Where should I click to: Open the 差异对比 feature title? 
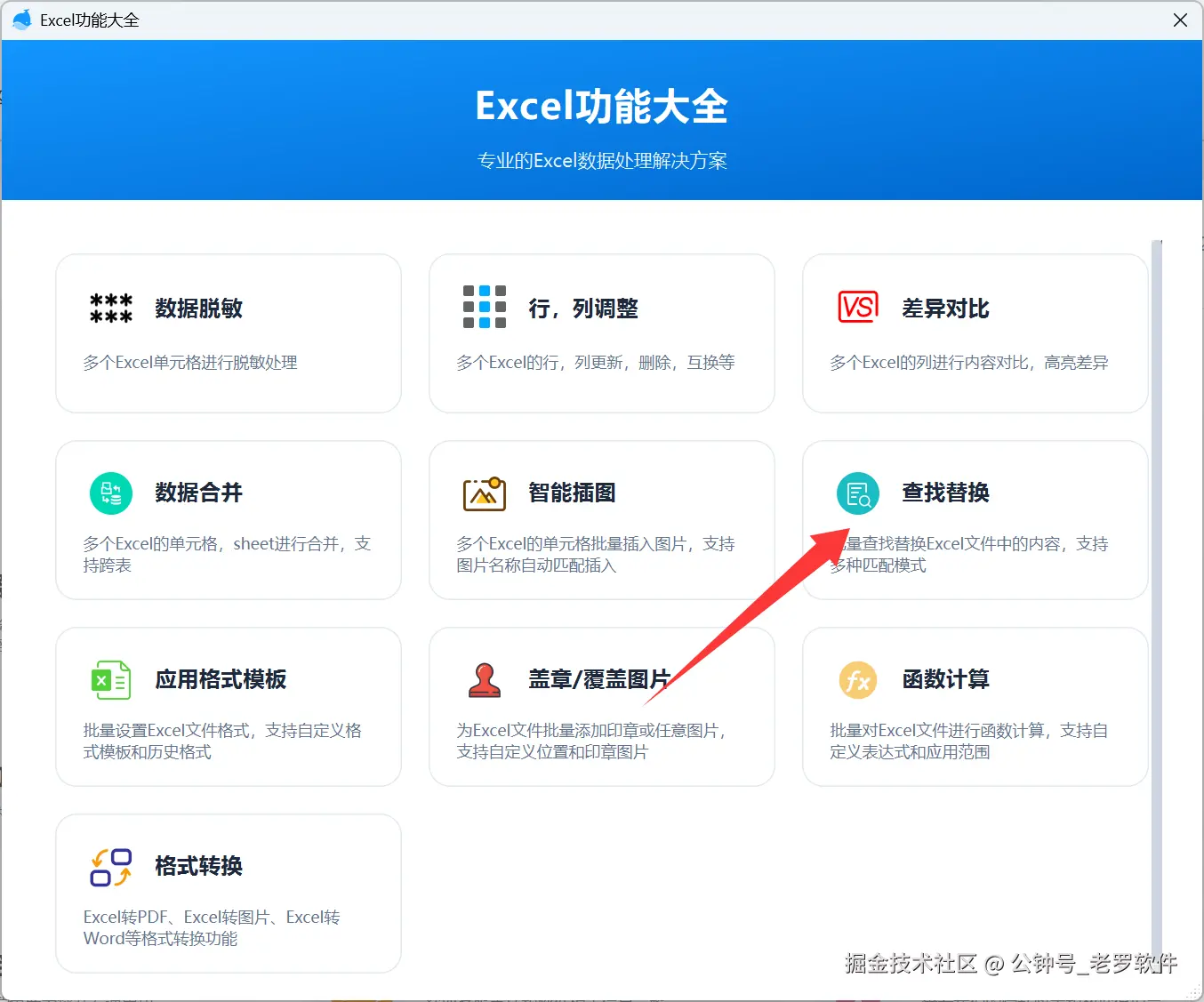click(x=945, y=309)
